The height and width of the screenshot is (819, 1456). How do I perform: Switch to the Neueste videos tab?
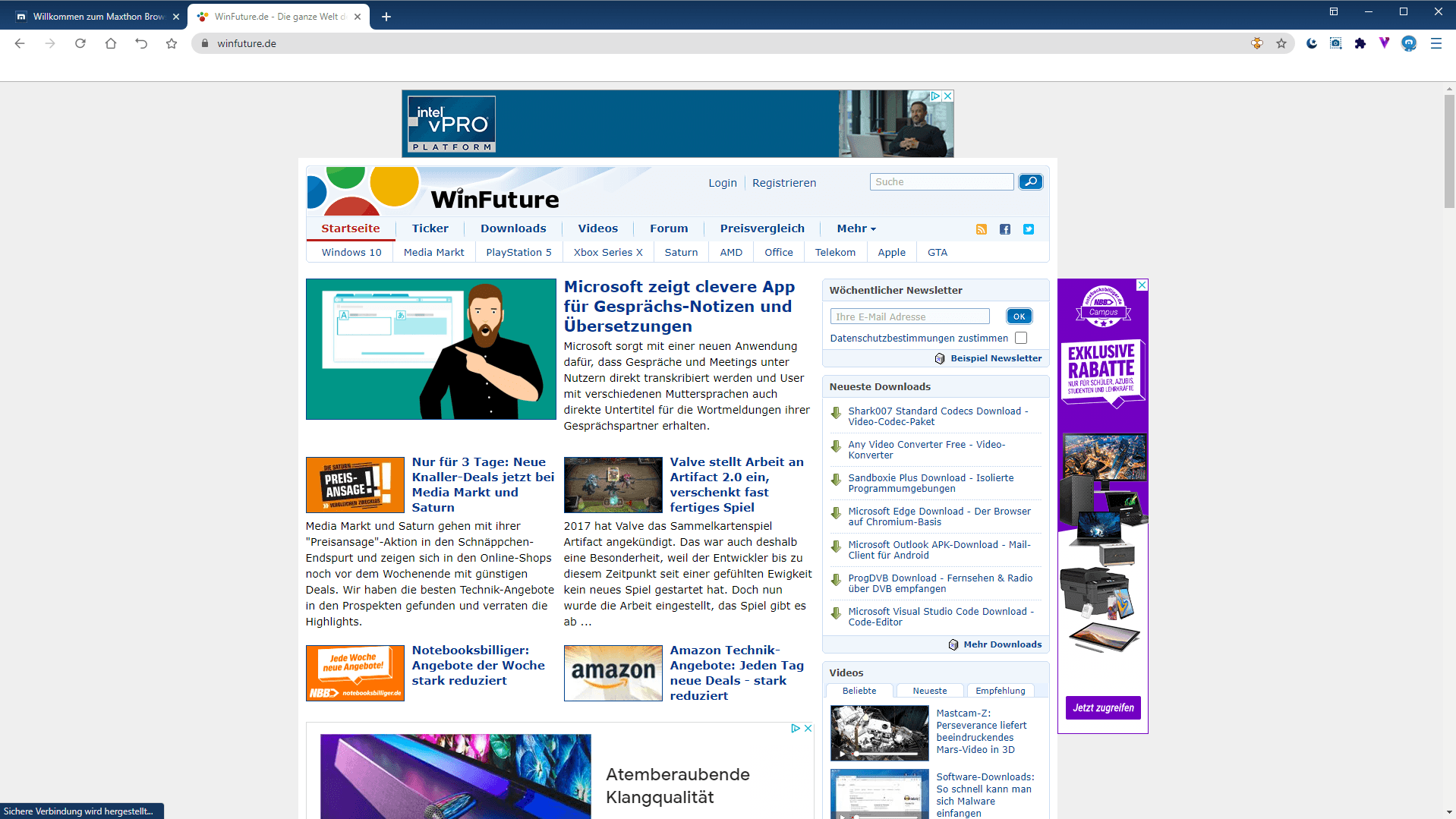click(x=930, y=691)
